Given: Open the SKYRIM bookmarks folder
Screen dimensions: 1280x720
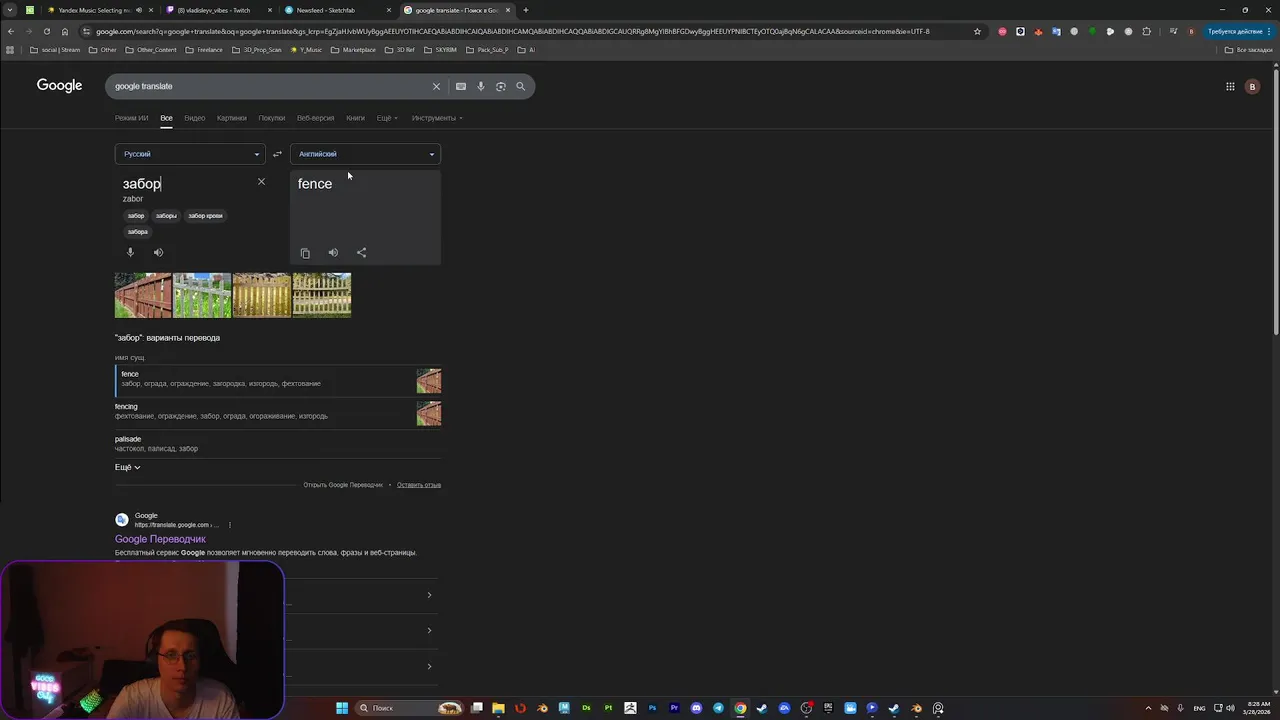Looking at the screenshot, I should (440, 50).
